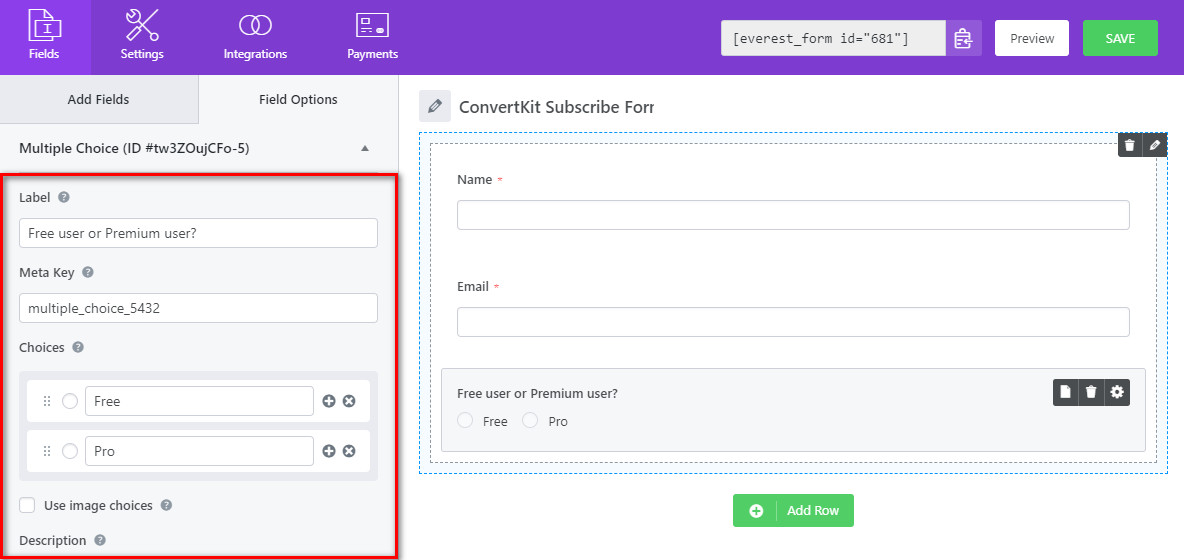Set Pro choice as default radio
Image resolution: width=1184 pixels, height=560 pixels.
(69, 451)
